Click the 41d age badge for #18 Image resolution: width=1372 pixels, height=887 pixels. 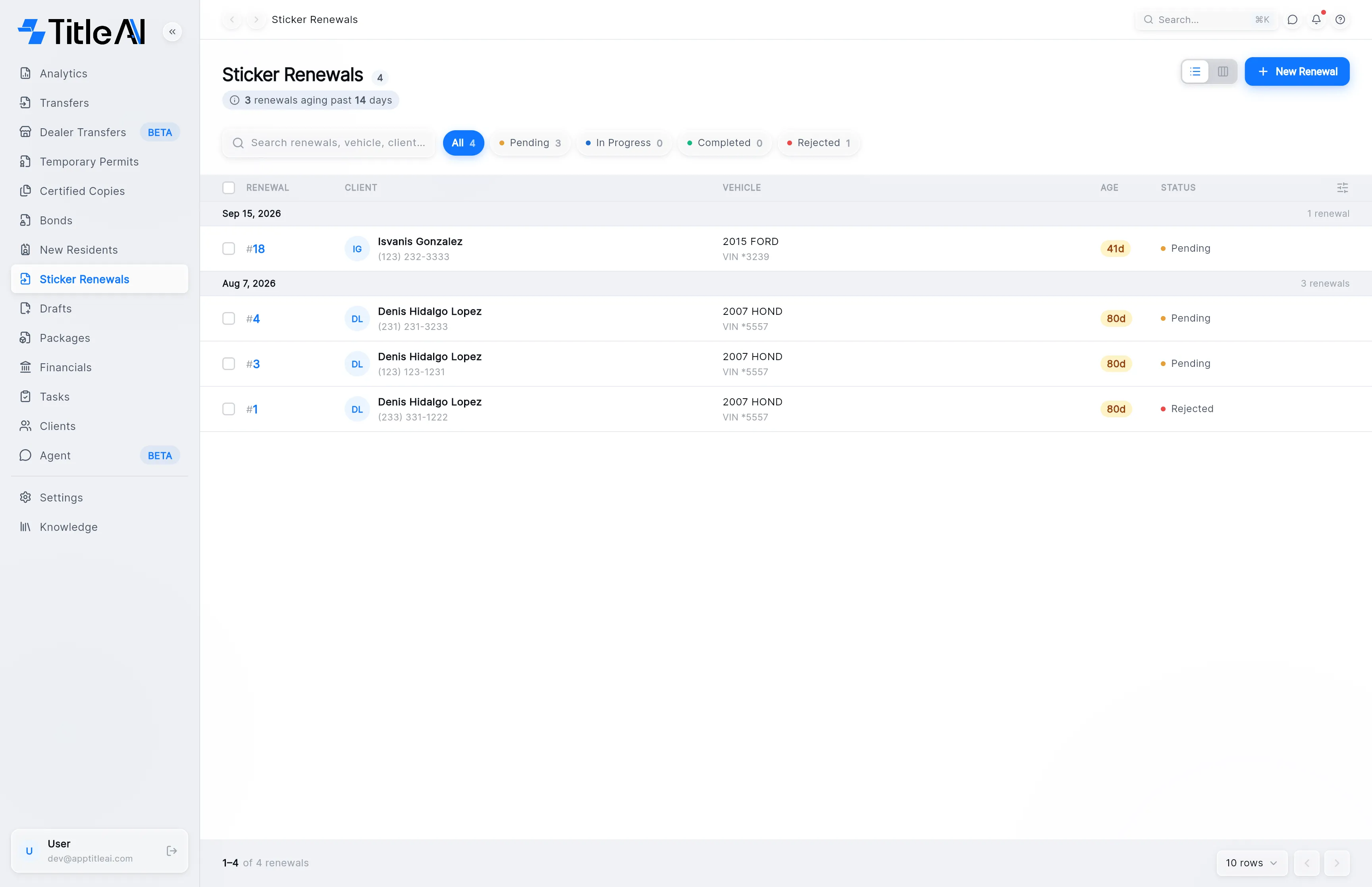click(x=1115, y=249)
